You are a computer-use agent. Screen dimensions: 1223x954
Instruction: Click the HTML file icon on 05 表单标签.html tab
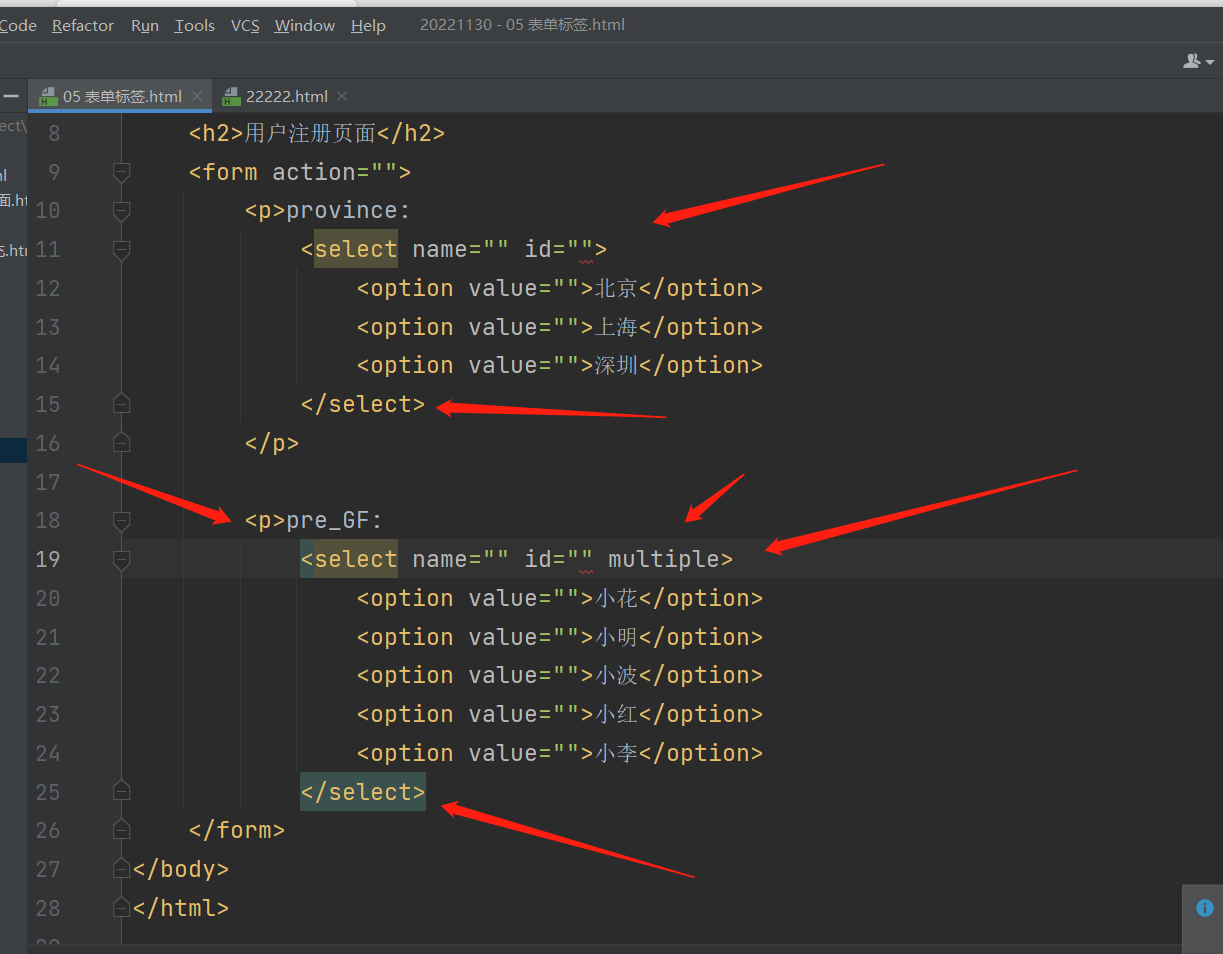(47, 96)
